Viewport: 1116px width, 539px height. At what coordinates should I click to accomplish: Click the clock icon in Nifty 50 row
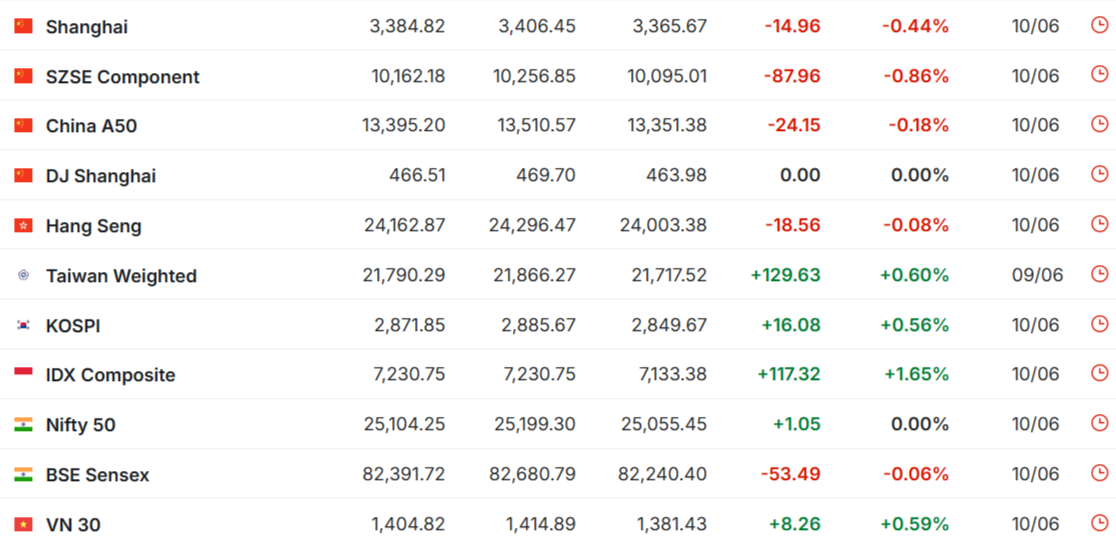coord(1099,424)
